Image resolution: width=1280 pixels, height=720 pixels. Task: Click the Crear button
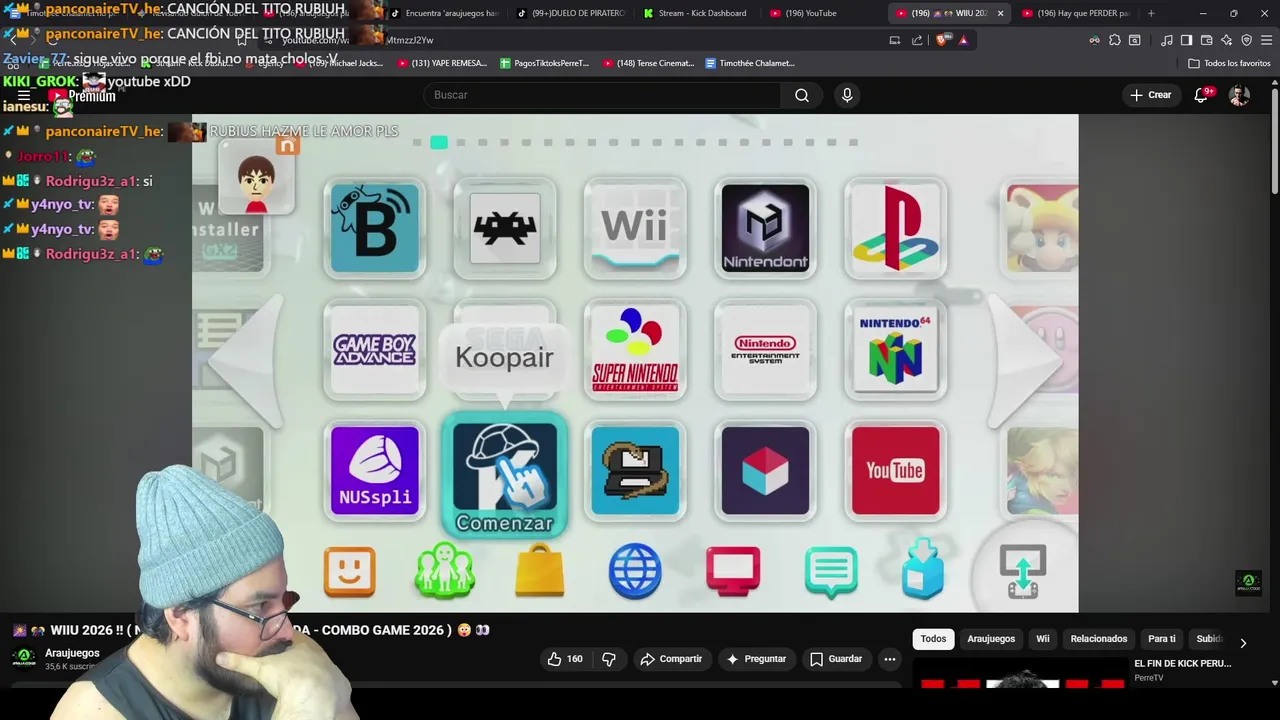tap(1150, 95)
